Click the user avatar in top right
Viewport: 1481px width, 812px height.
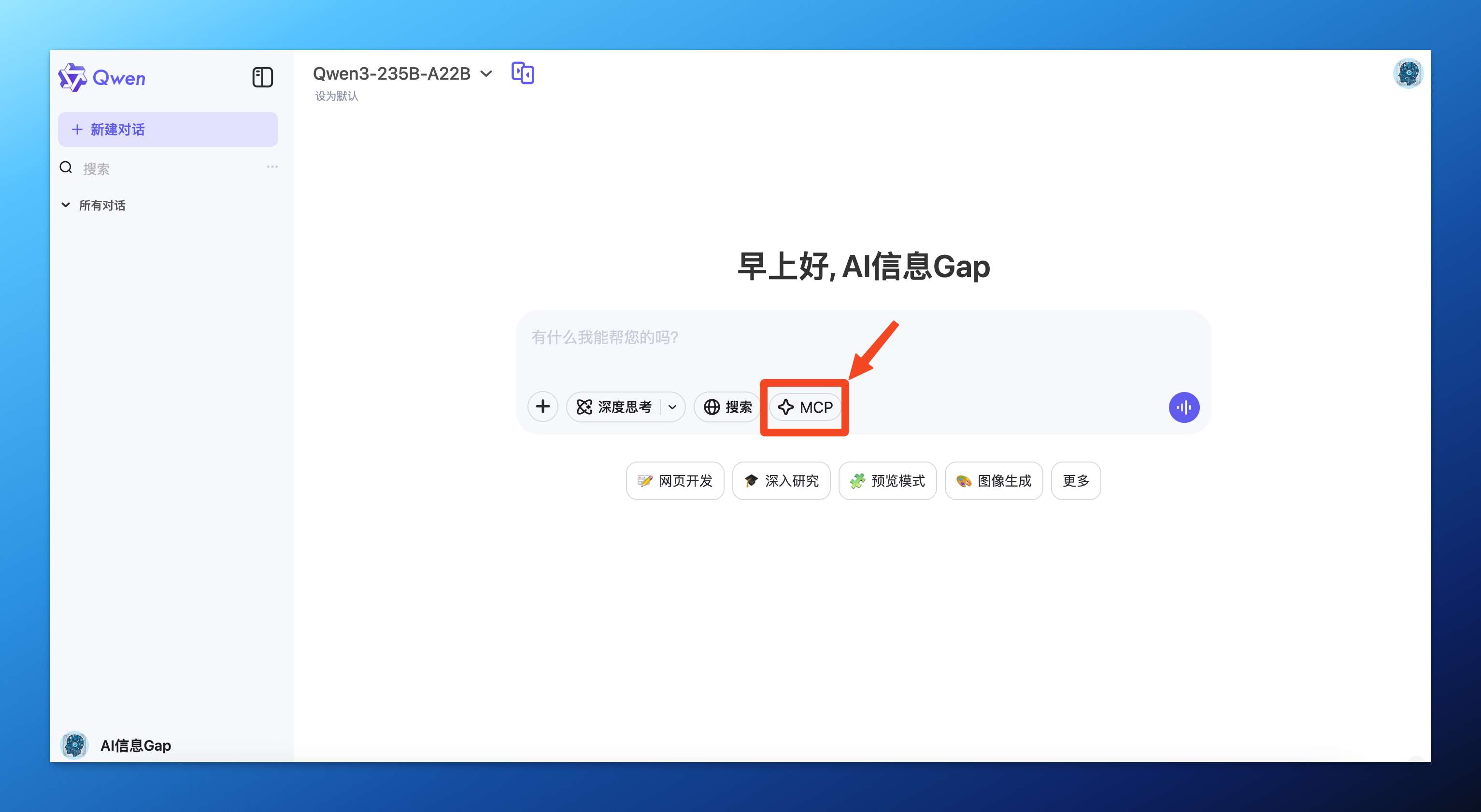pos(1408,73)
